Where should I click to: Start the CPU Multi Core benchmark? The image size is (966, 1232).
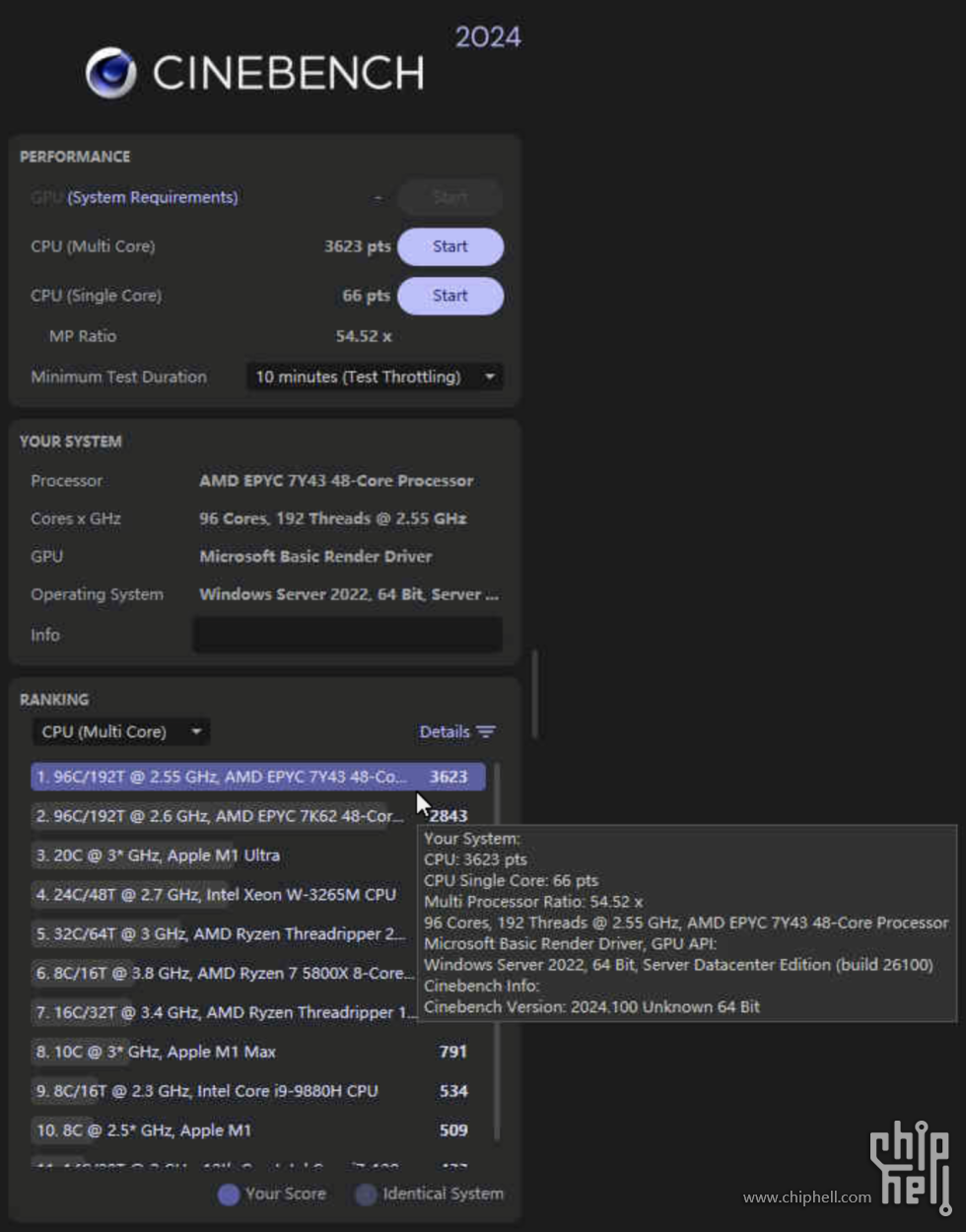point(450,246)
